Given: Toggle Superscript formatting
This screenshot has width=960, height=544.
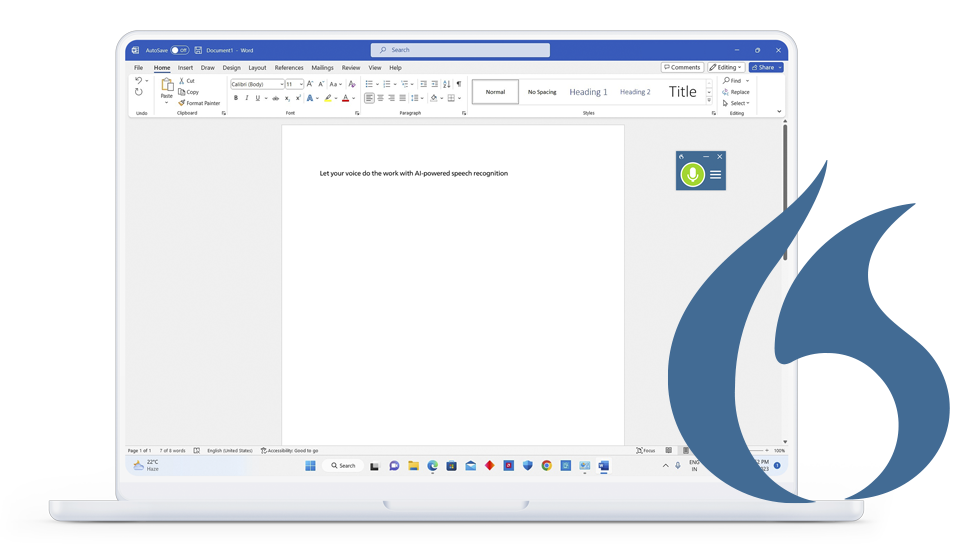Looking at the screenshot, I should pos(298,98).
